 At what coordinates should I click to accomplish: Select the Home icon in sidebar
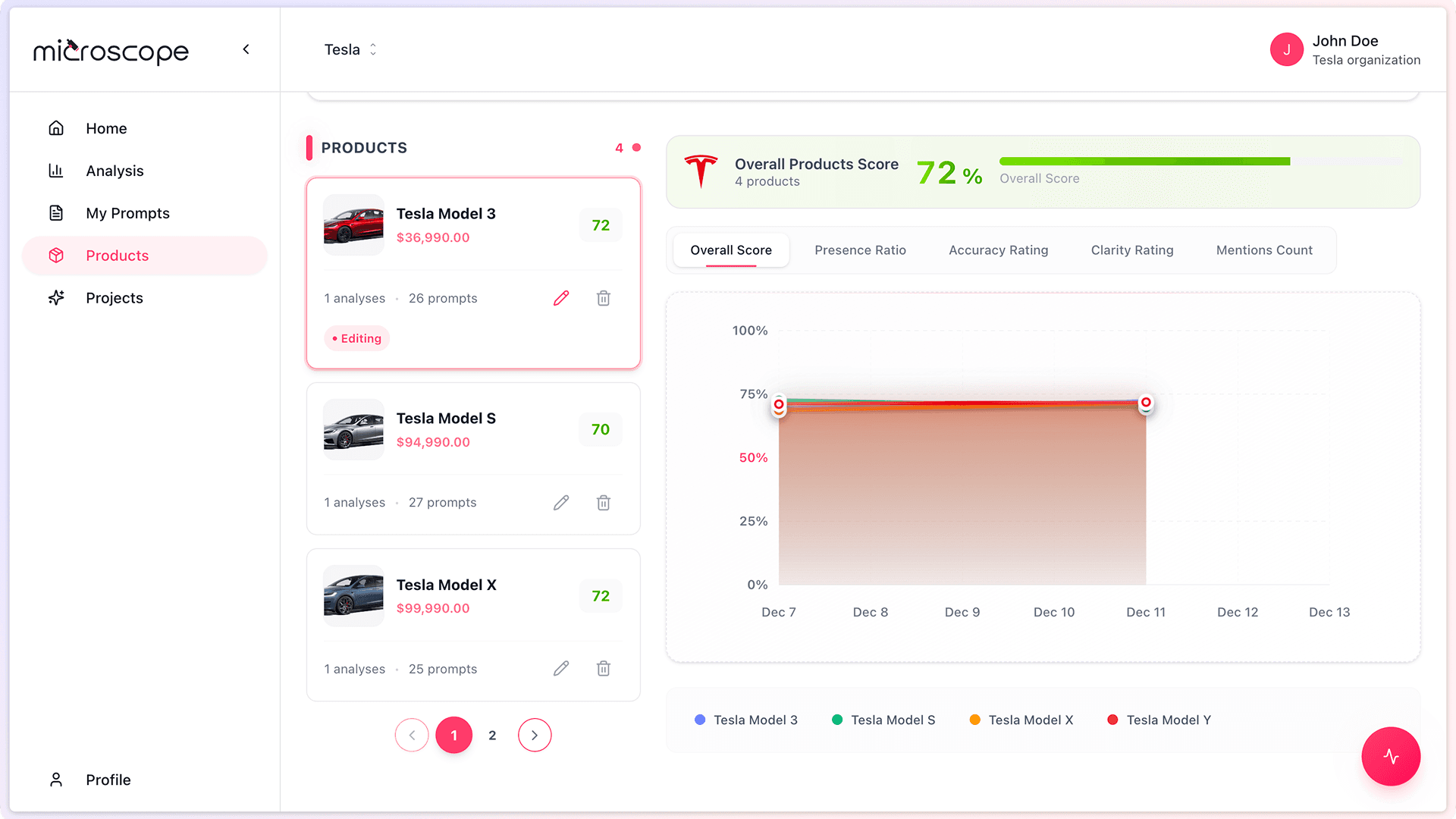[x=56, y=128]
